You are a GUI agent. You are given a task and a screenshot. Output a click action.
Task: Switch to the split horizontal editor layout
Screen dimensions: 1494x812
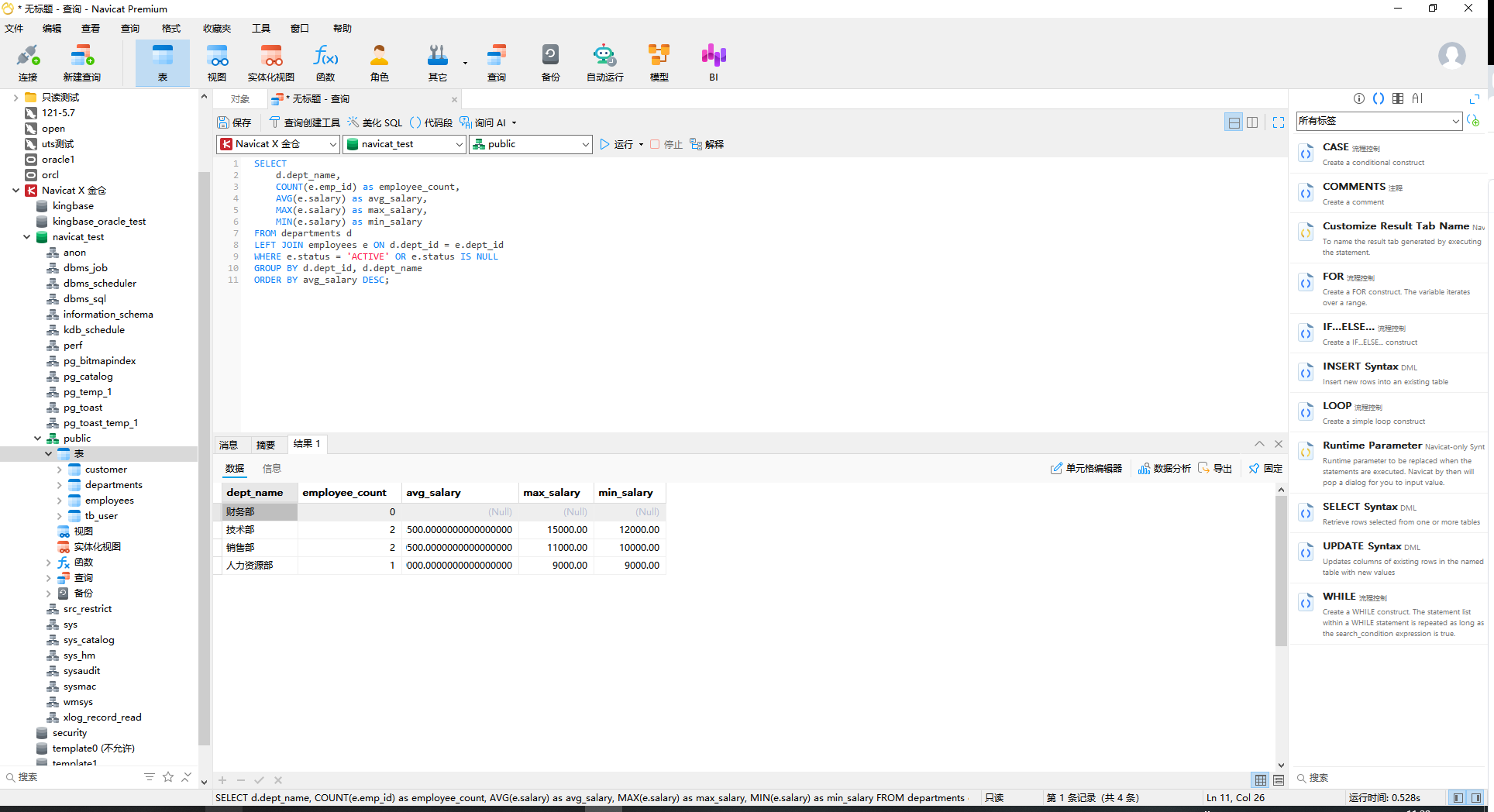pyautogui.click(x=1234, y=122)
